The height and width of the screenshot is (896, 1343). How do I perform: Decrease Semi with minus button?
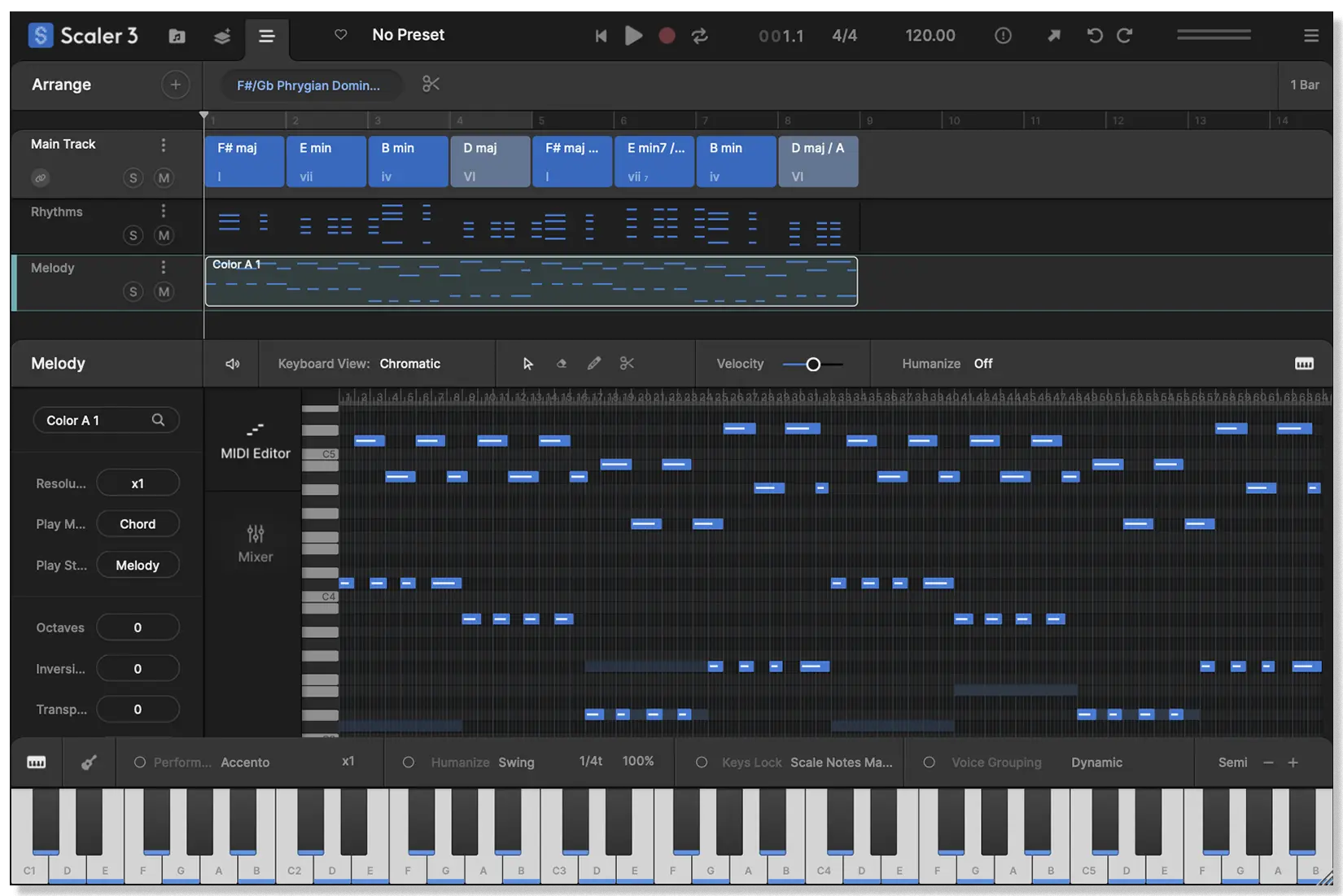tap(1268, 763)
